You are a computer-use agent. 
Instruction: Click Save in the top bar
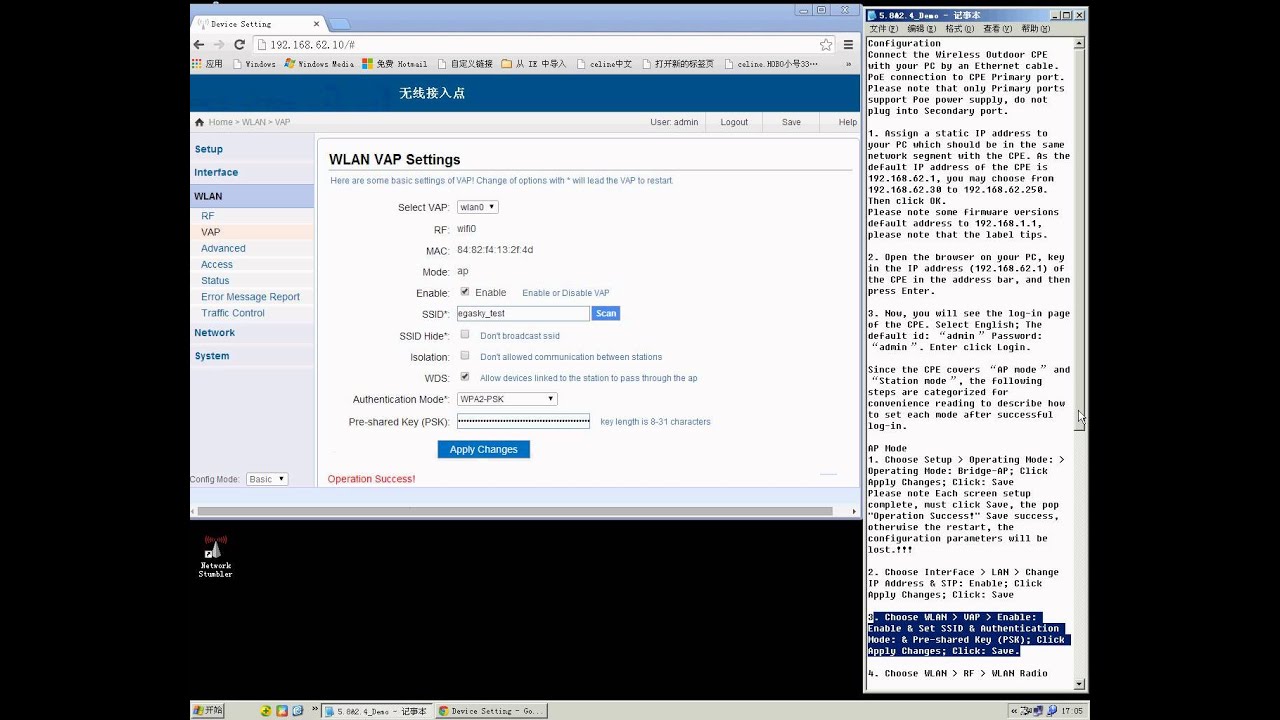(791, 122)
